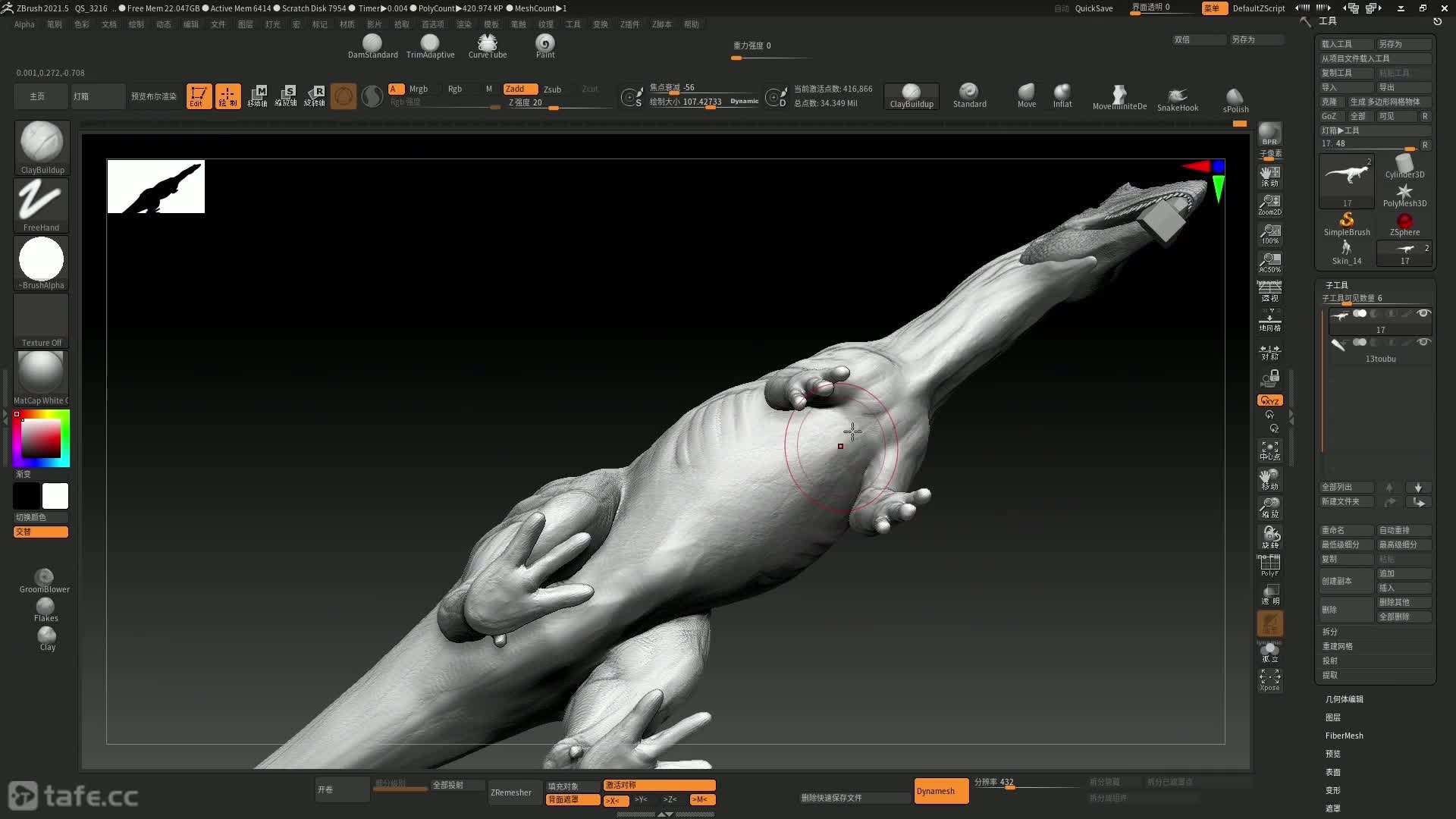
Task: Open the BrushAlpha alpha selector
Action: [x=42, y=263]
